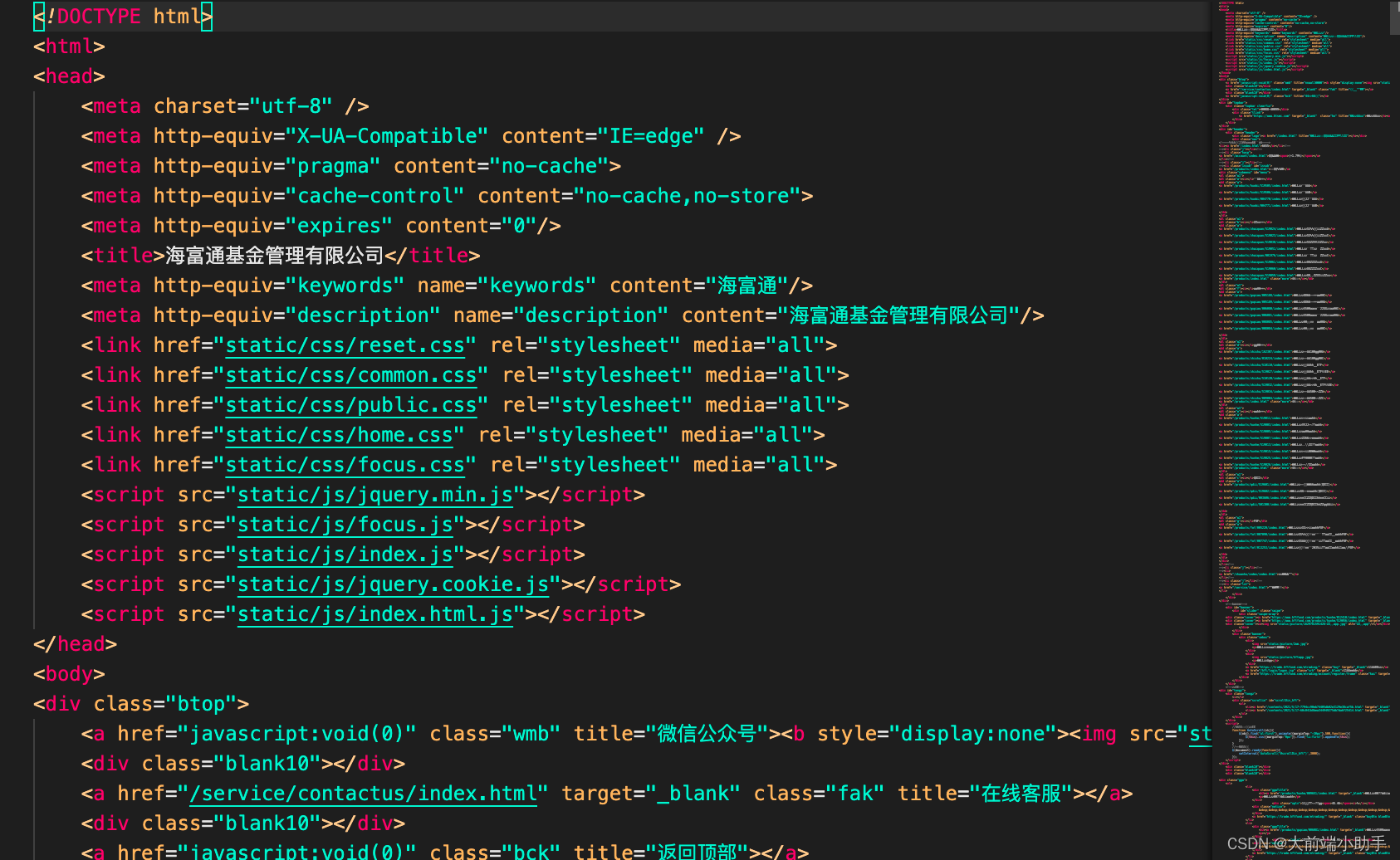Follow the static/js/jquery.cookie.js script path

(x=394, y=584)
